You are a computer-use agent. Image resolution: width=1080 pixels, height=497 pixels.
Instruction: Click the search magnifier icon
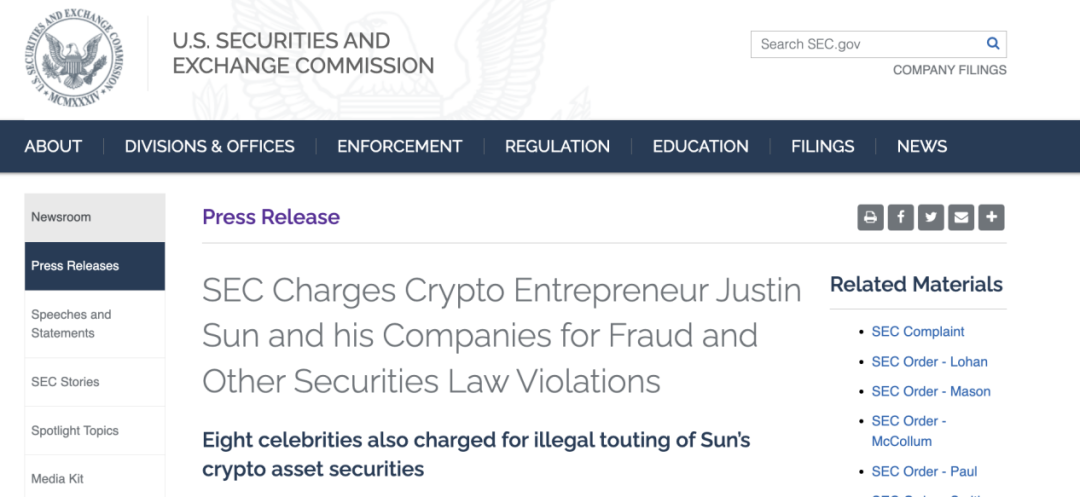pyautogui.click(x=993, y=44)
